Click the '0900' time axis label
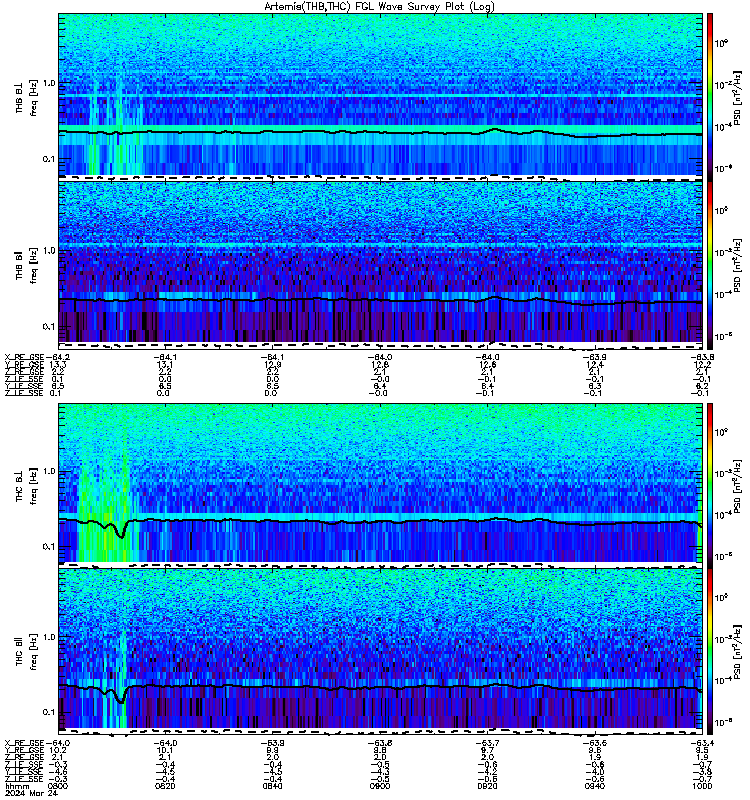 [381, 786]
